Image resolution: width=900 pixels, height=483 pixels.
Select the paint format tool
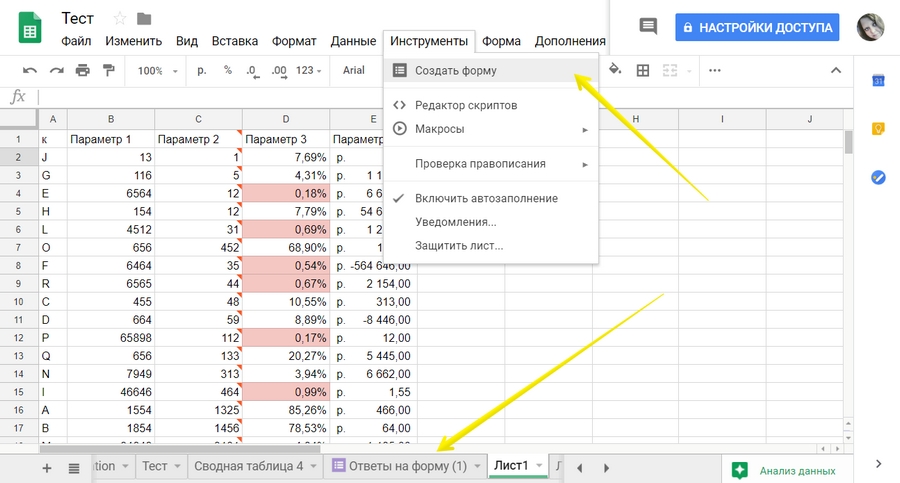point(109,71)
